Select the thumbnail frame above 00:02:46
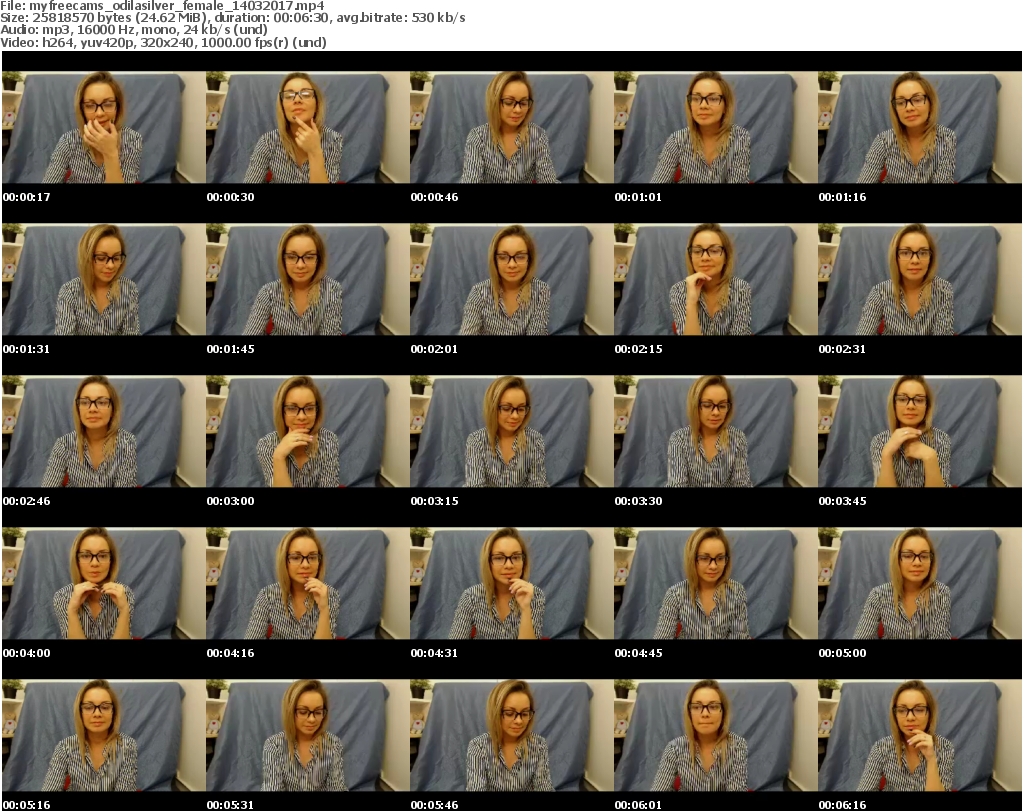 coord(104,431)
